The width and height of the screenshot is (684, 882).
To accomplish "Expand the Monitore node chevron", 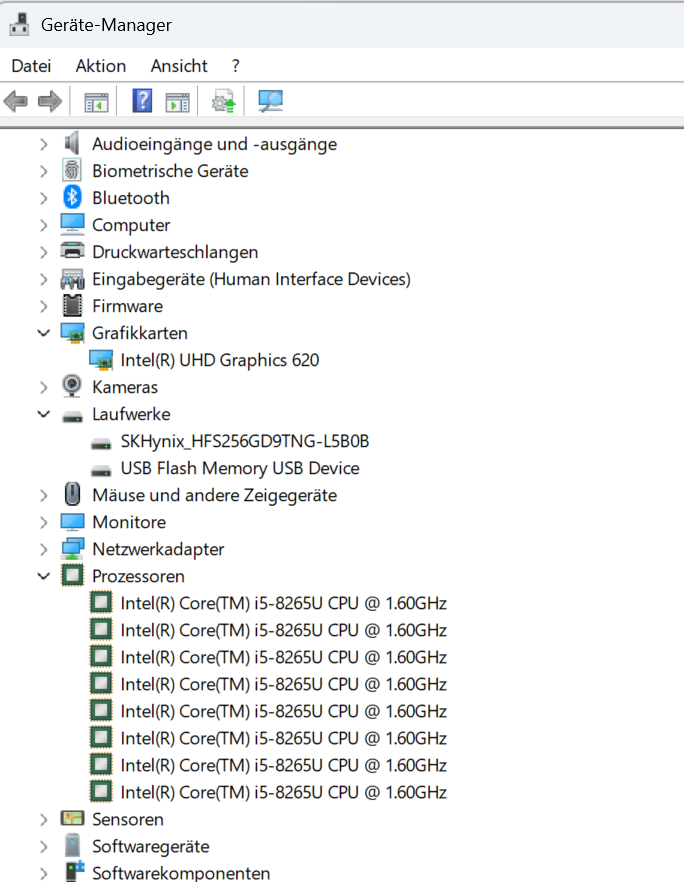I will pyautogui.click(x=44, y=523).
